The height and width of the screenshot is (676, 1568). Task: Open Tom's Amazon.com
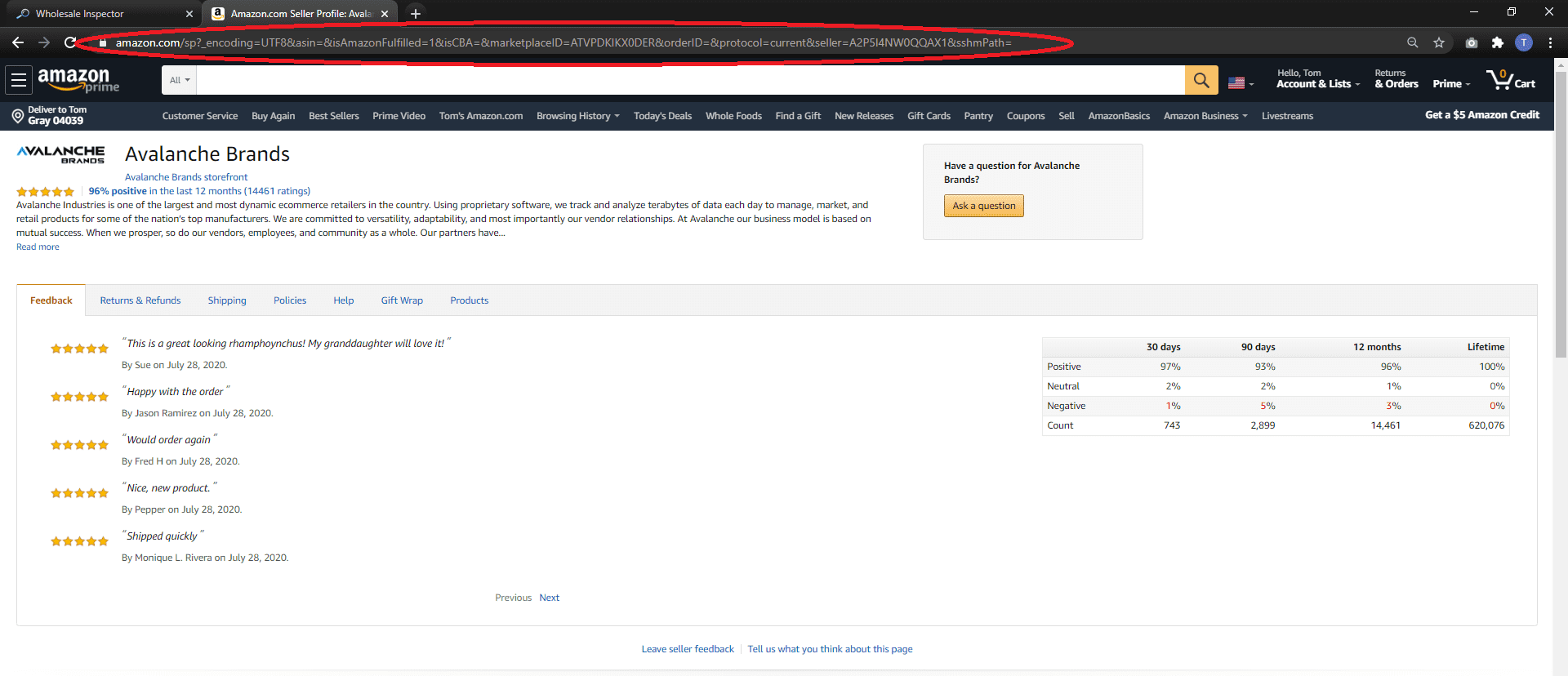[481, 116]
